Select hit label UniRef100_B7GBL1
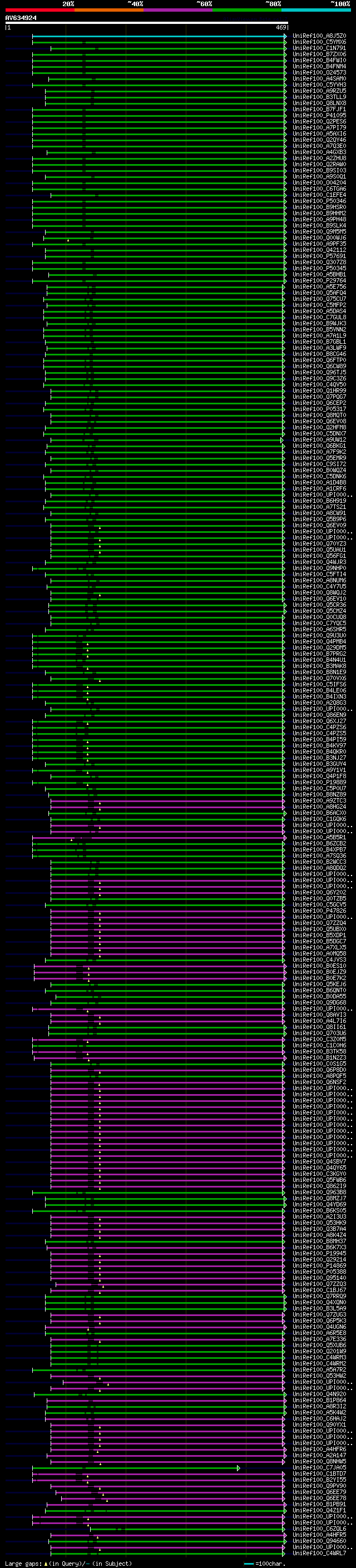The height and width of the screenshot is (1568, 356). pos(319,342)
